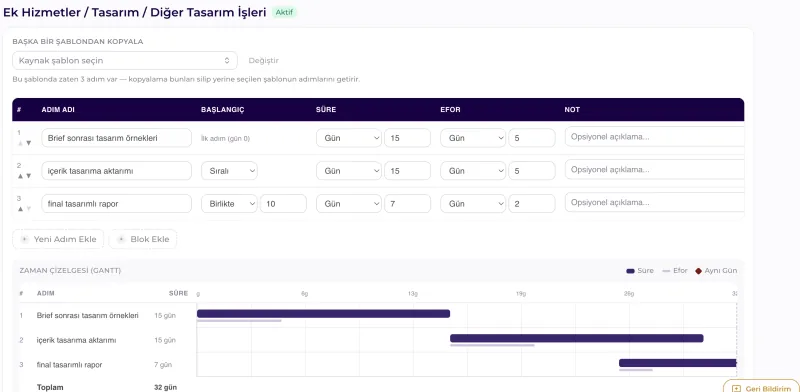The width and height of the screenshot is (800, 392).
Task: Edit step name final tasarımlı rapor
Action: click(x=116, y=204)
